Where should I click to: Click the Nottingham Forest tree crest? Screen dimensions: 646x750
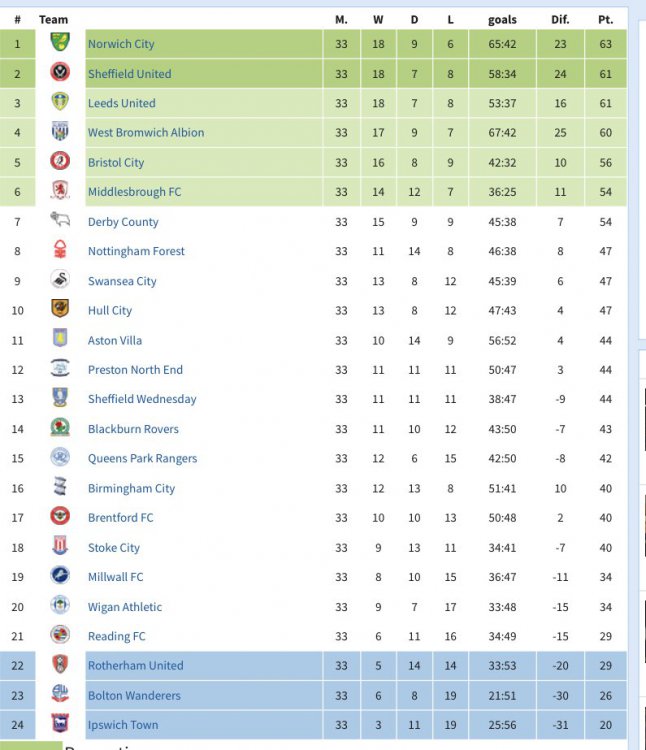pyautogui.click(x=60, y=251)
